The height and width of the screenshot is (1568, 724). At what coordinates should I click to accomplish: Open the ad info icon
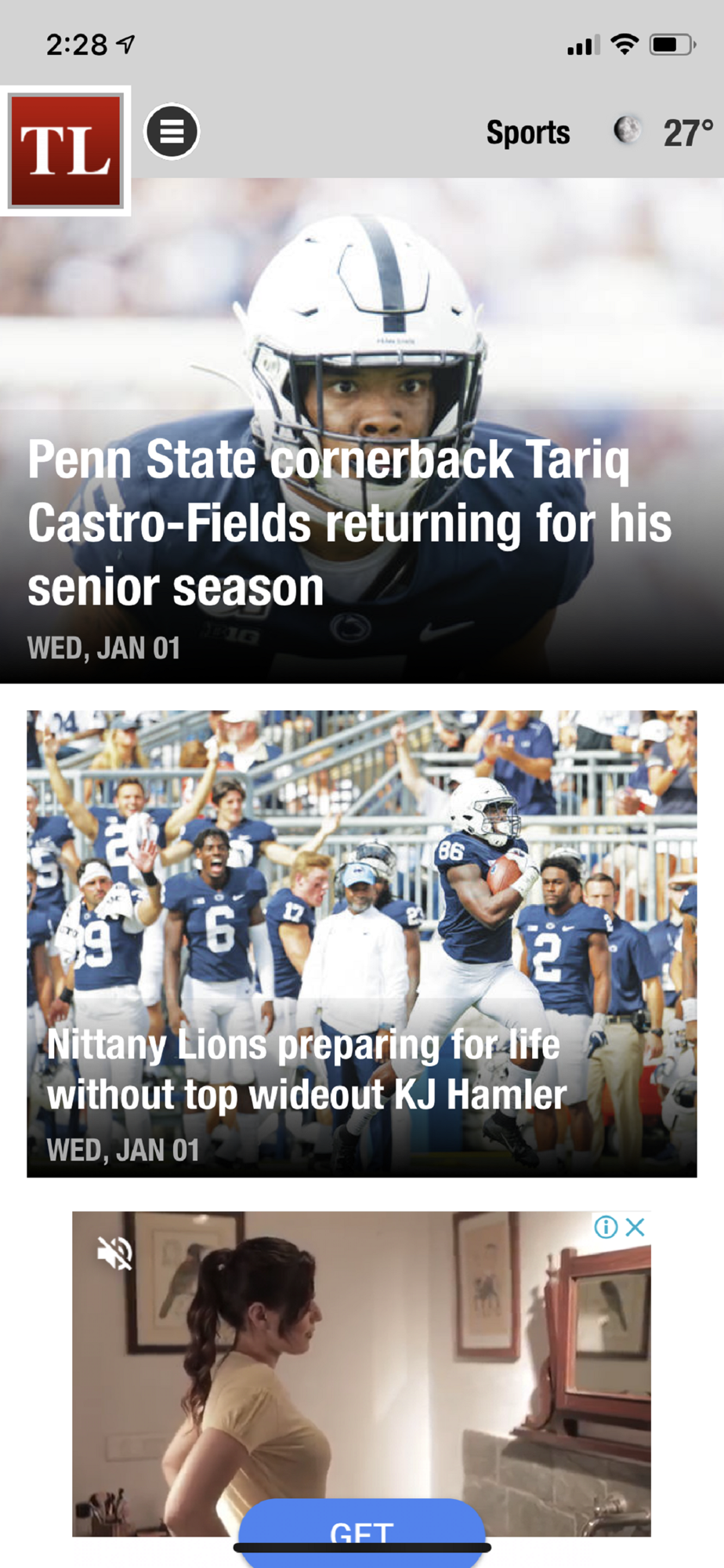tap(606, 1227)
